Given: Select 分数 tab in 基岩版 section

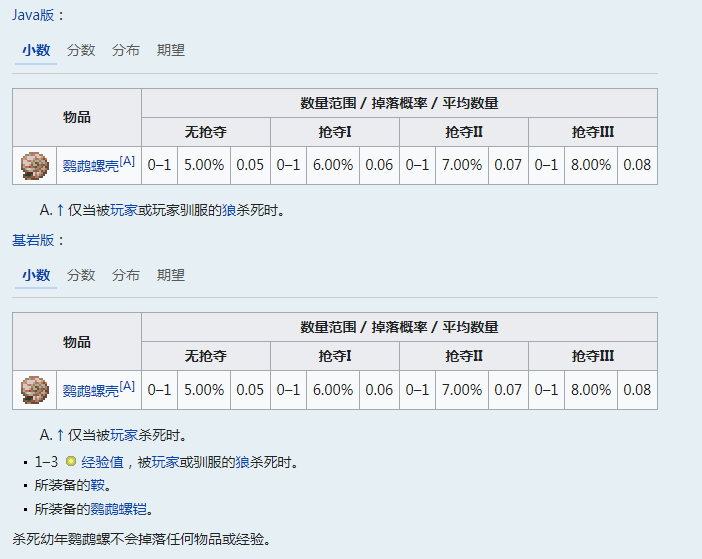Looking at the screenshot, I should point(81,275).
